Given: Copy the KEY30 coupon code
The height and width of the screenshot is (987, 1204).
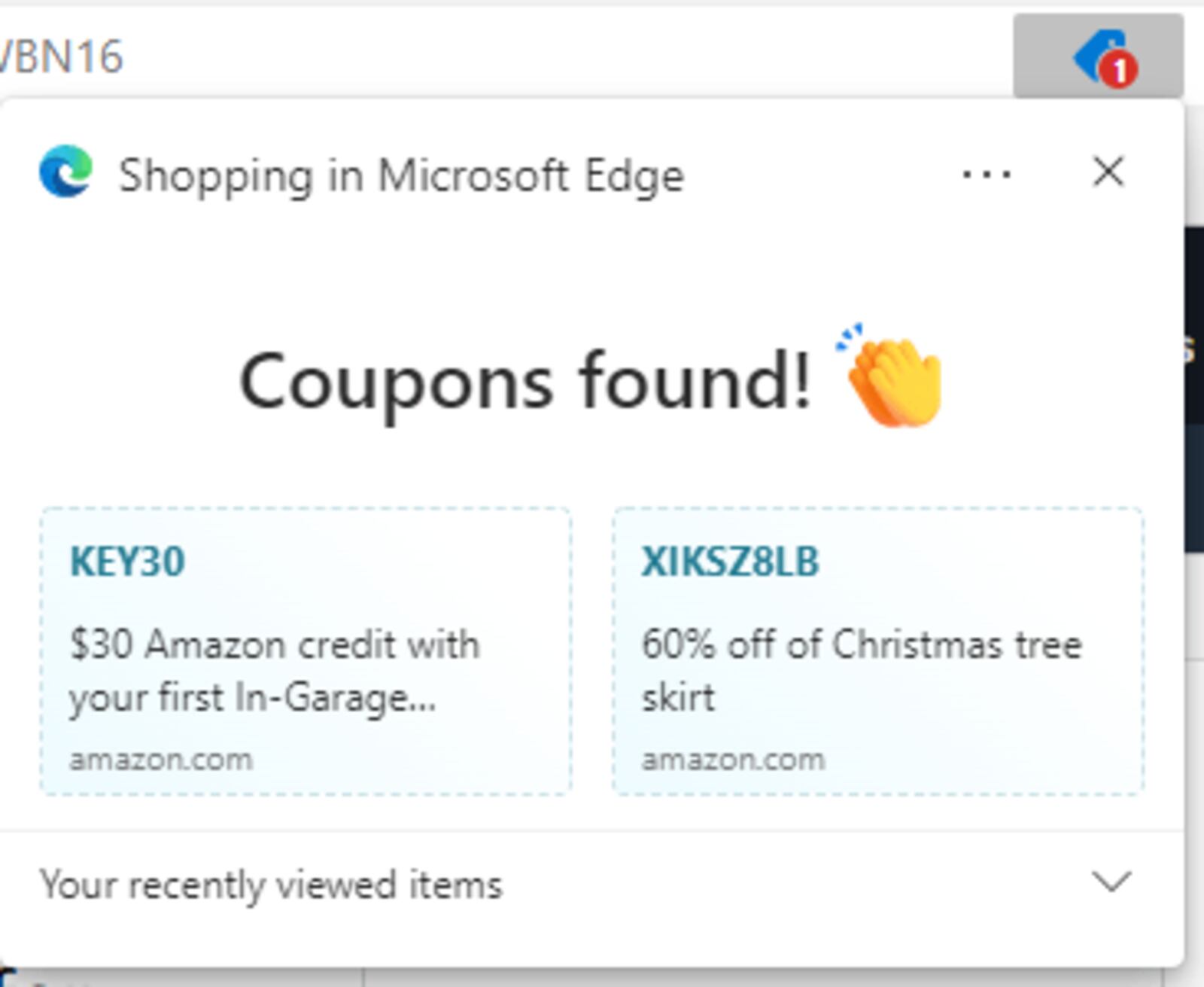Looking at the screenshot, I should click(127, 562).
